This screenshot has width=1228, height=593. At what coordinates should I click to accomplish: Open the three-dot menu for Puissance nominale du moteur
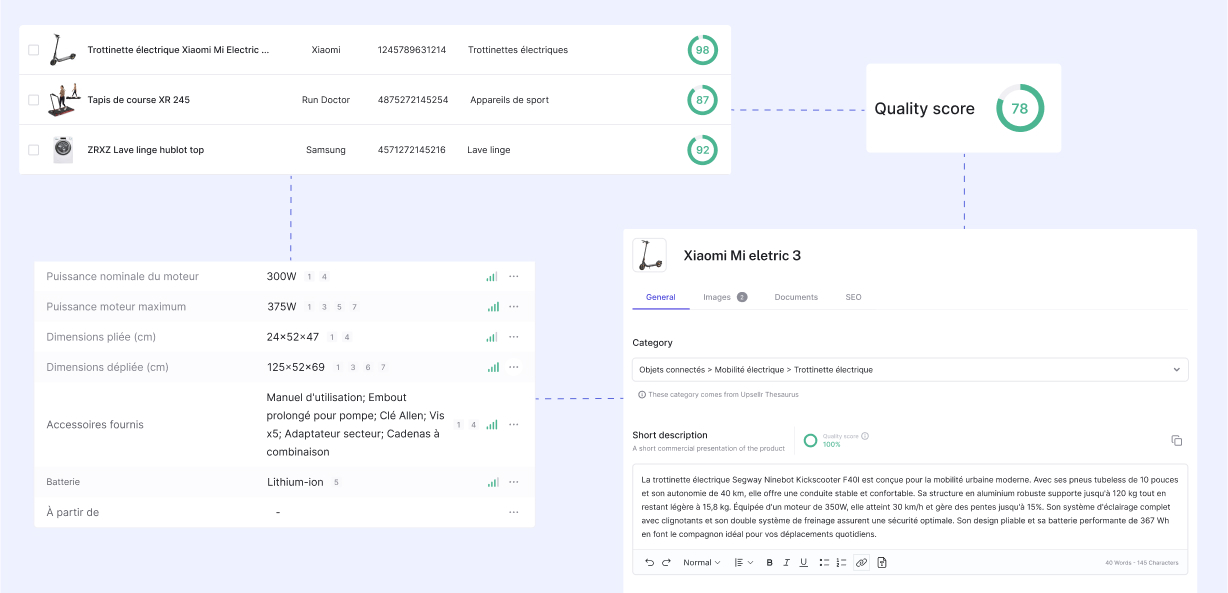coord(514,277)
